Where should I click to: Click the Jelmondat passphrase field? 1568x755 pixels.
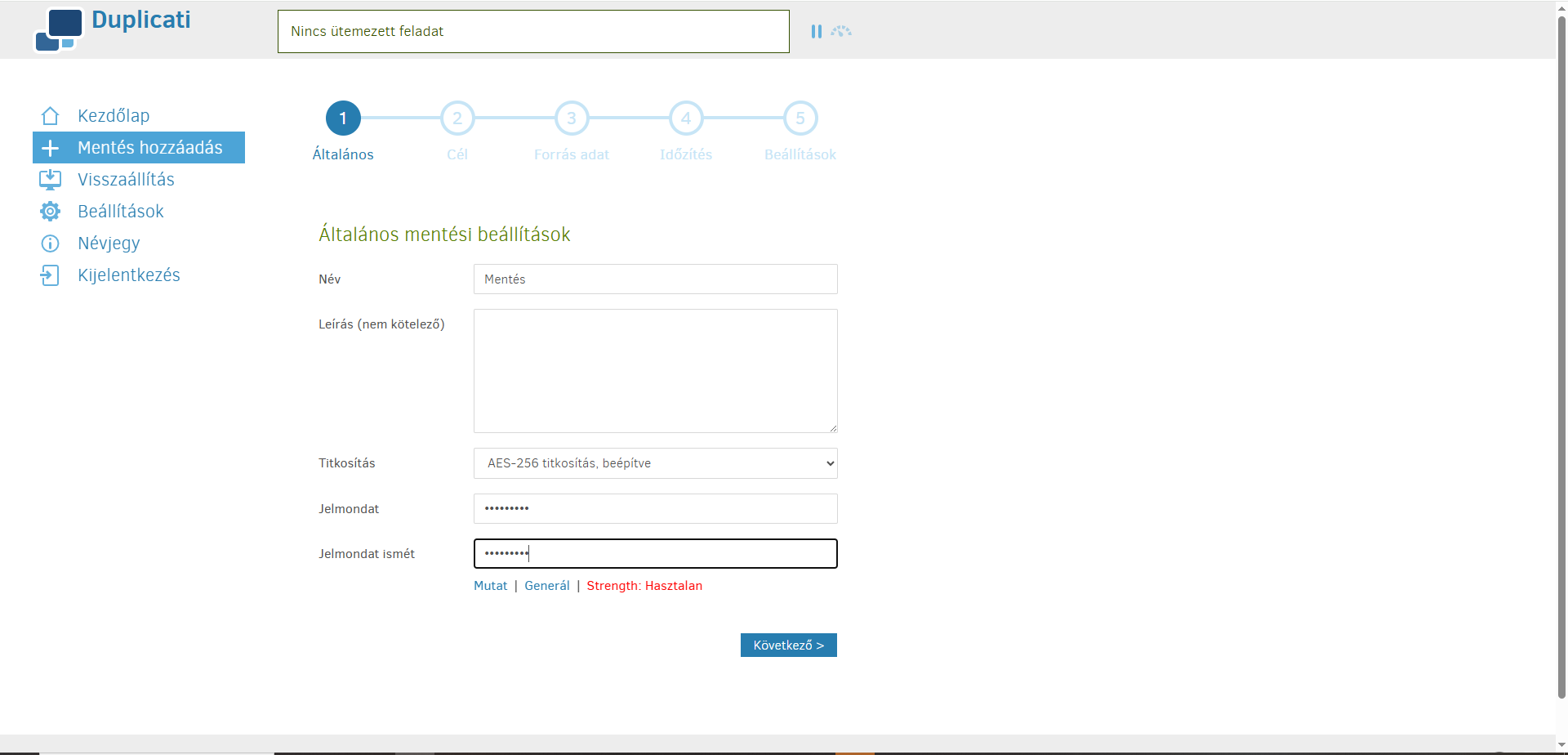(655, 508)
